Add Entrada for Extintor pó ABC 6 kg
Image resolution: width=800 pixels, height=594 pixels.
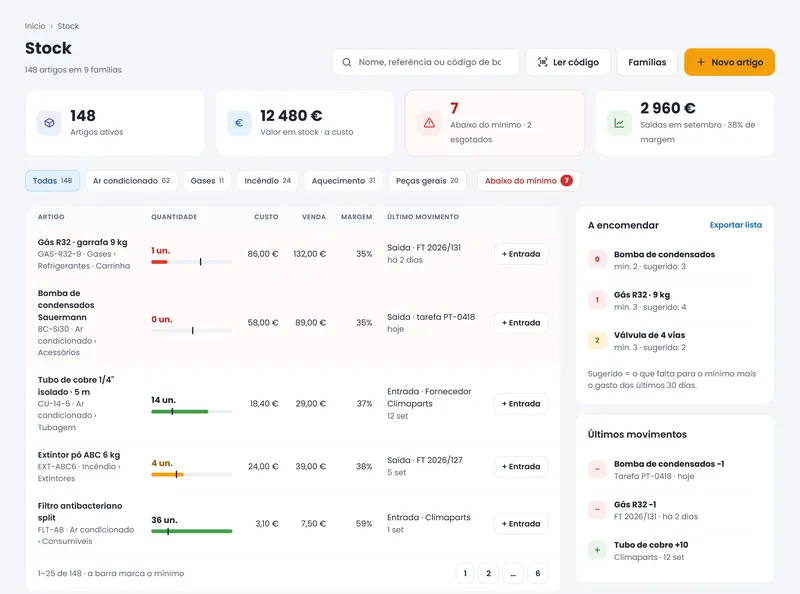point(521,466)
